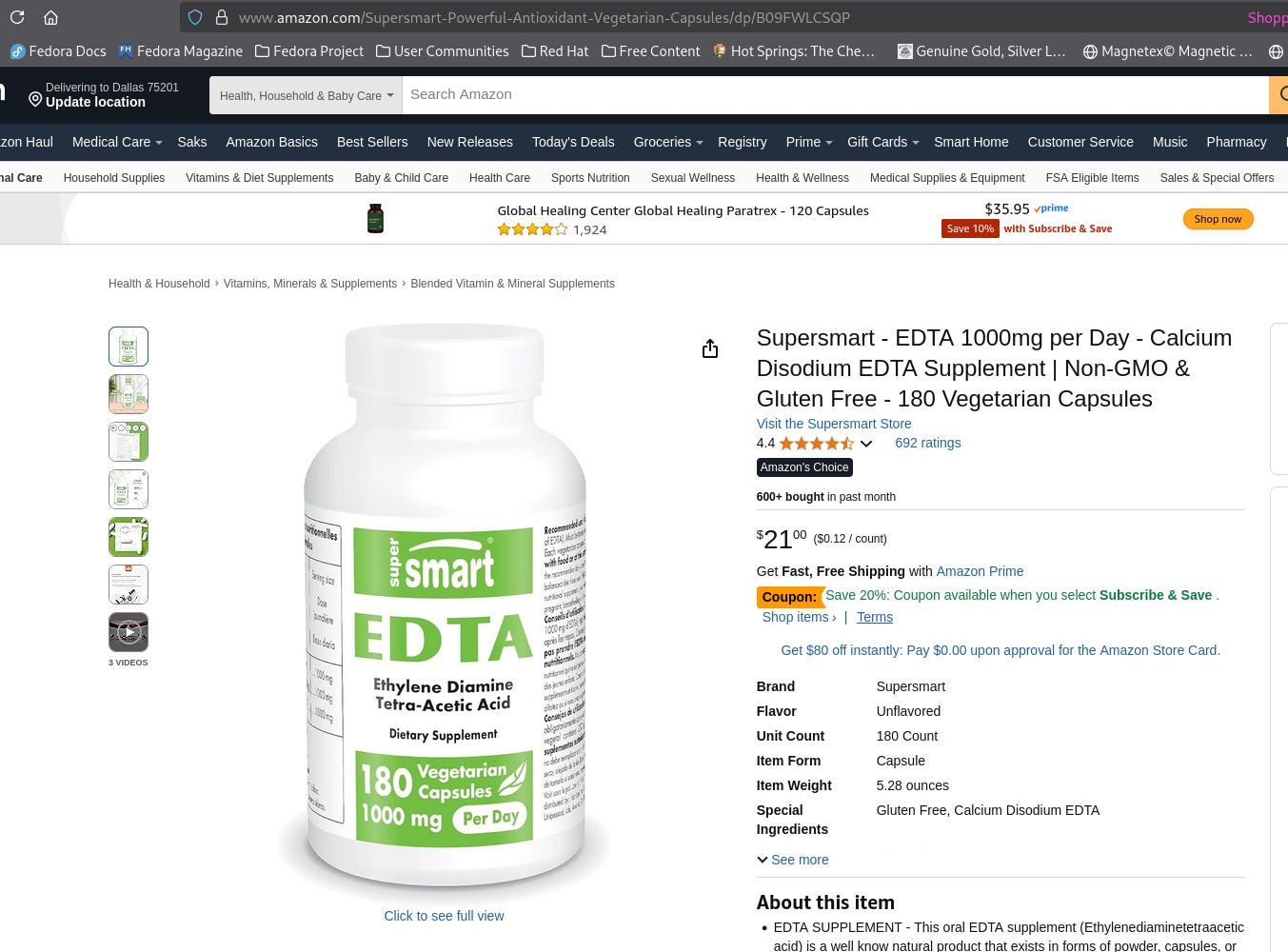Select the second product image thumbnail
The image size is (1288, 952).
tap(129, 394)
